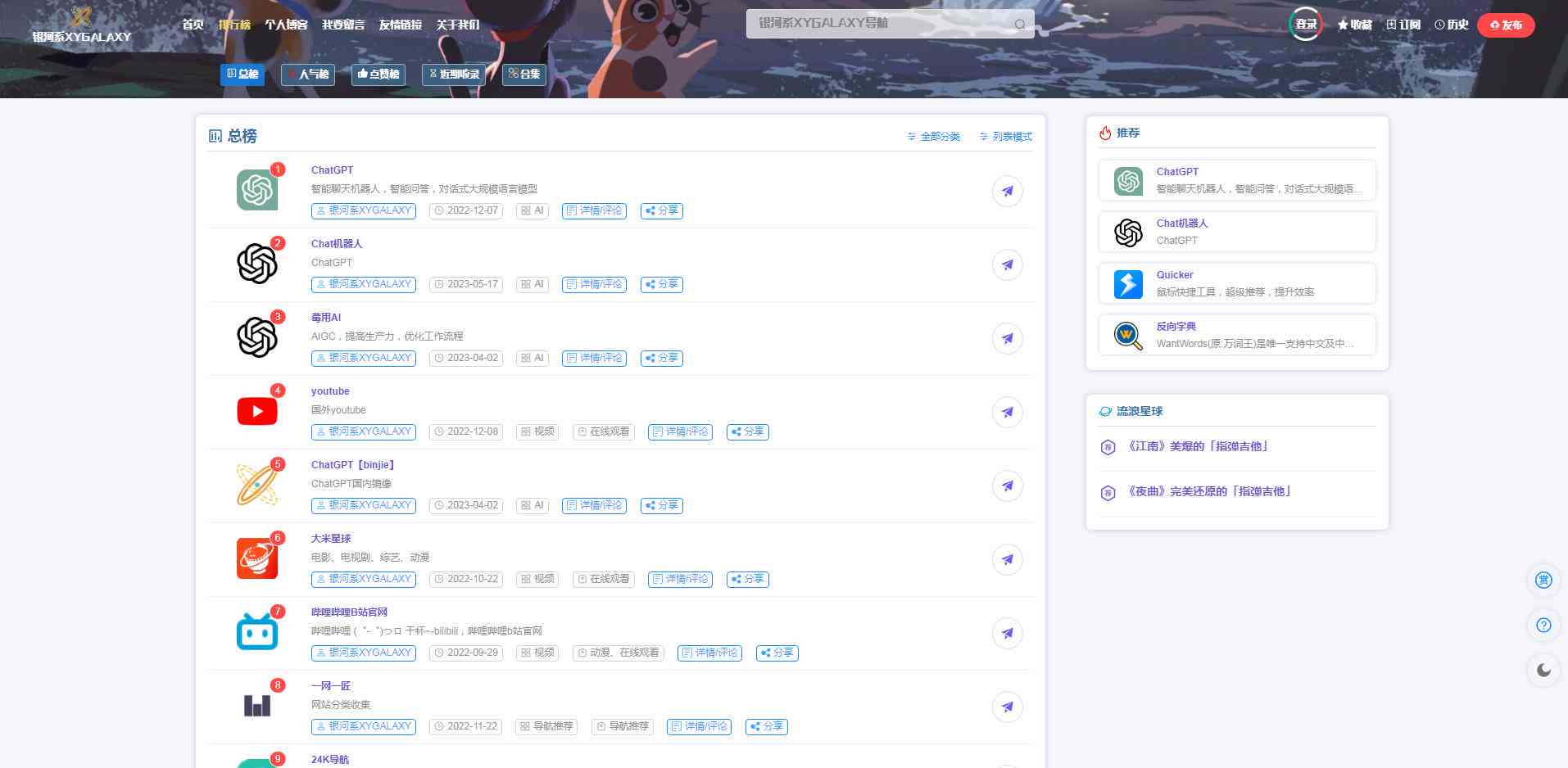The width and height of the screenshot is (1568, 768).
Task: Open the 大米星球 title link
Action: (331, 539)
